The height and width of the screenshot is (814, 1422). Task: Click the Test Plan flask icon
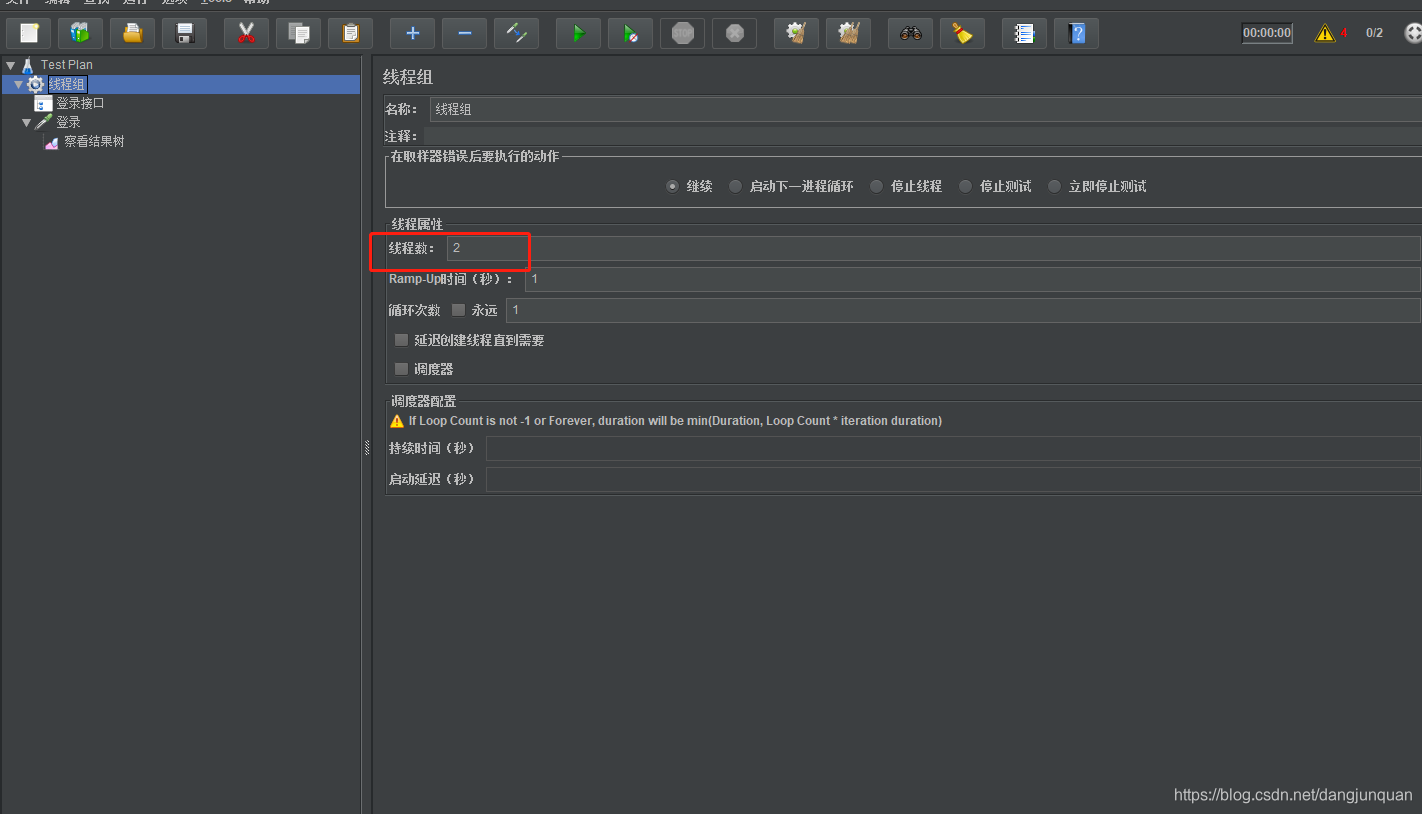[28, 65]
